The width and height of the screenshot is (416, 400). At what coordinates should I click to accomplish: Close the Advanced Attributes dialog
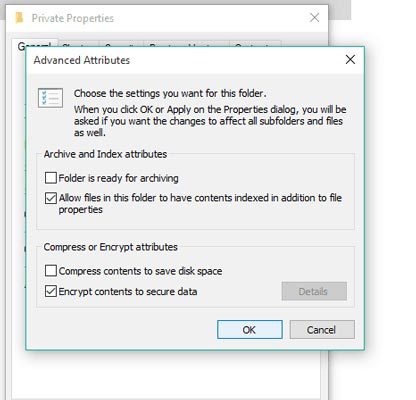pyautogui.click(x=350, y=60)
